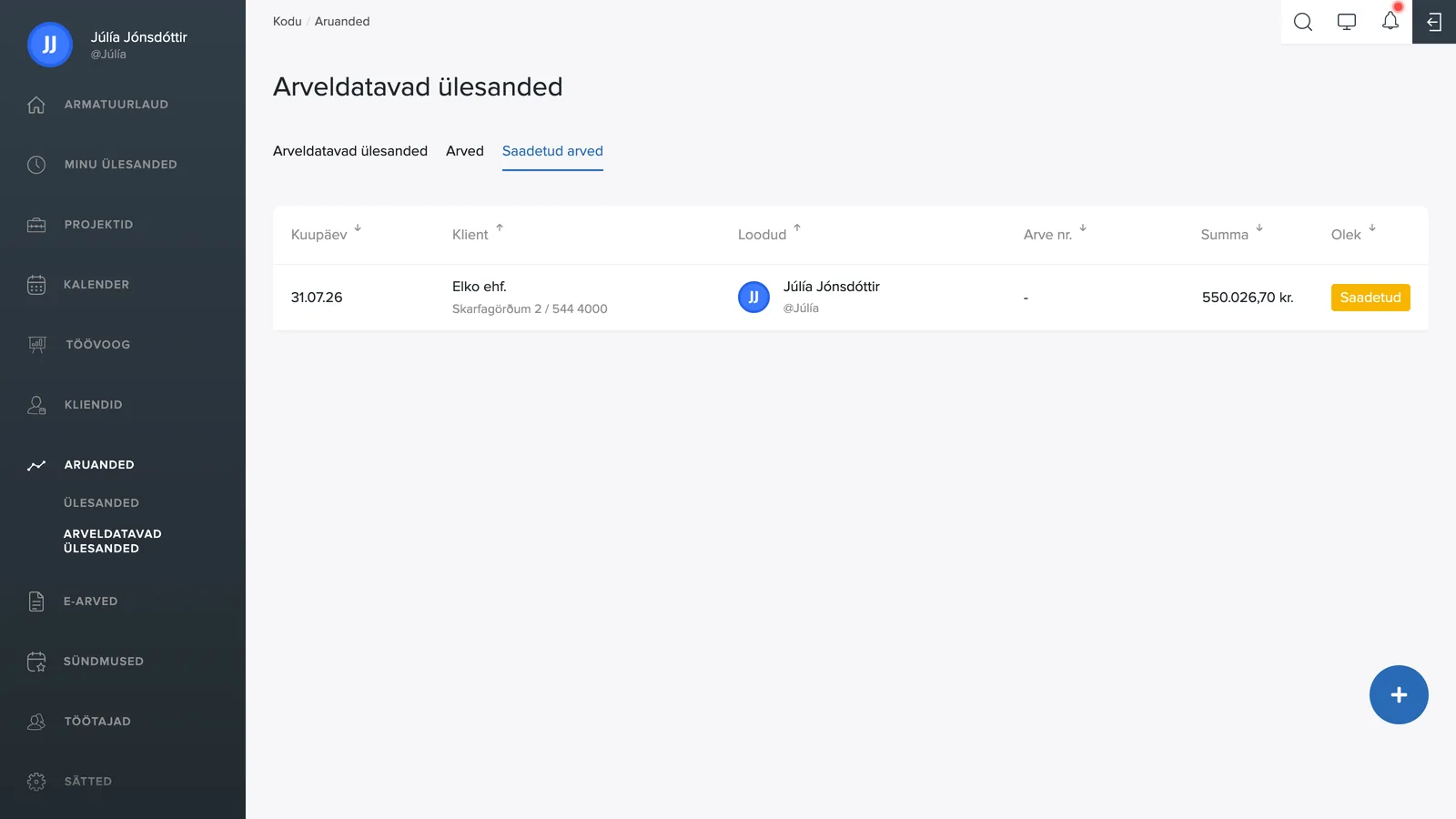Open Armatuurlaud home icon in sidebar
Image resolution: width=1456 pixels, height=819 pixels.
[36, 105]
